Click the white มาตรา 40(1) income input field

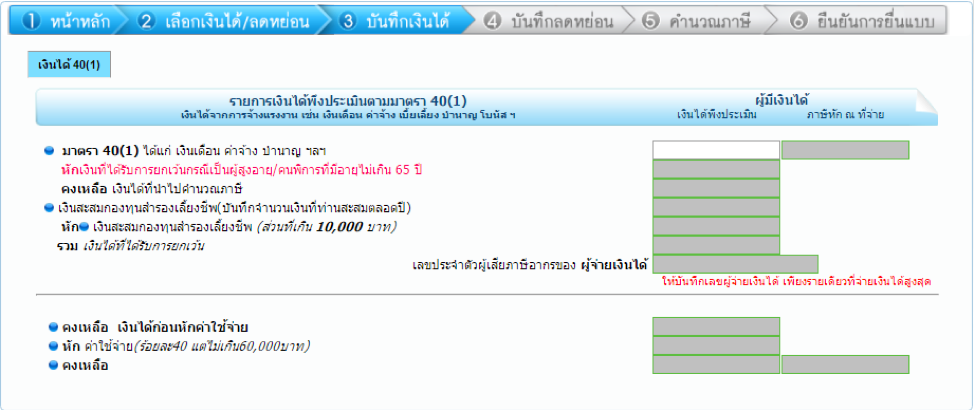(x=715, y=150)
